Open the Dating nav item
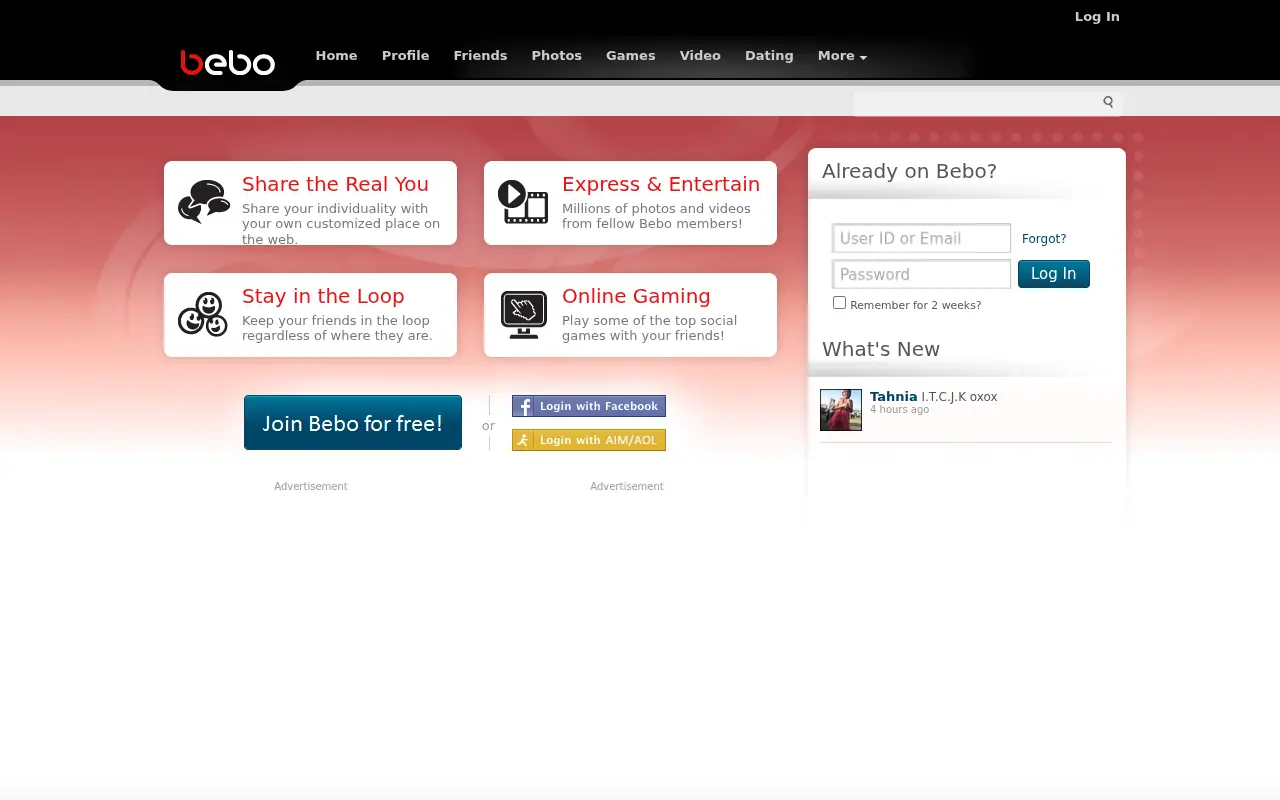This screenshot has height=800, width=1280. [769, 56]
